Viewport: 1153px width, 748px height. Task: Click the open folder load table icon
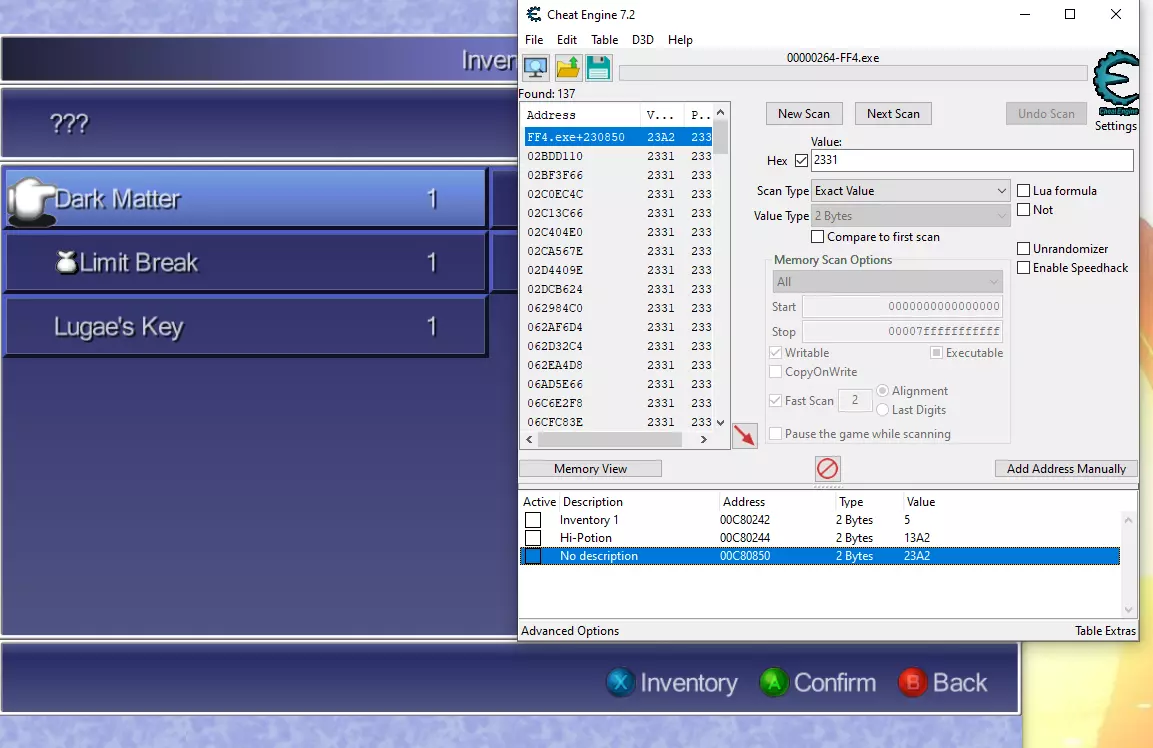568,68
